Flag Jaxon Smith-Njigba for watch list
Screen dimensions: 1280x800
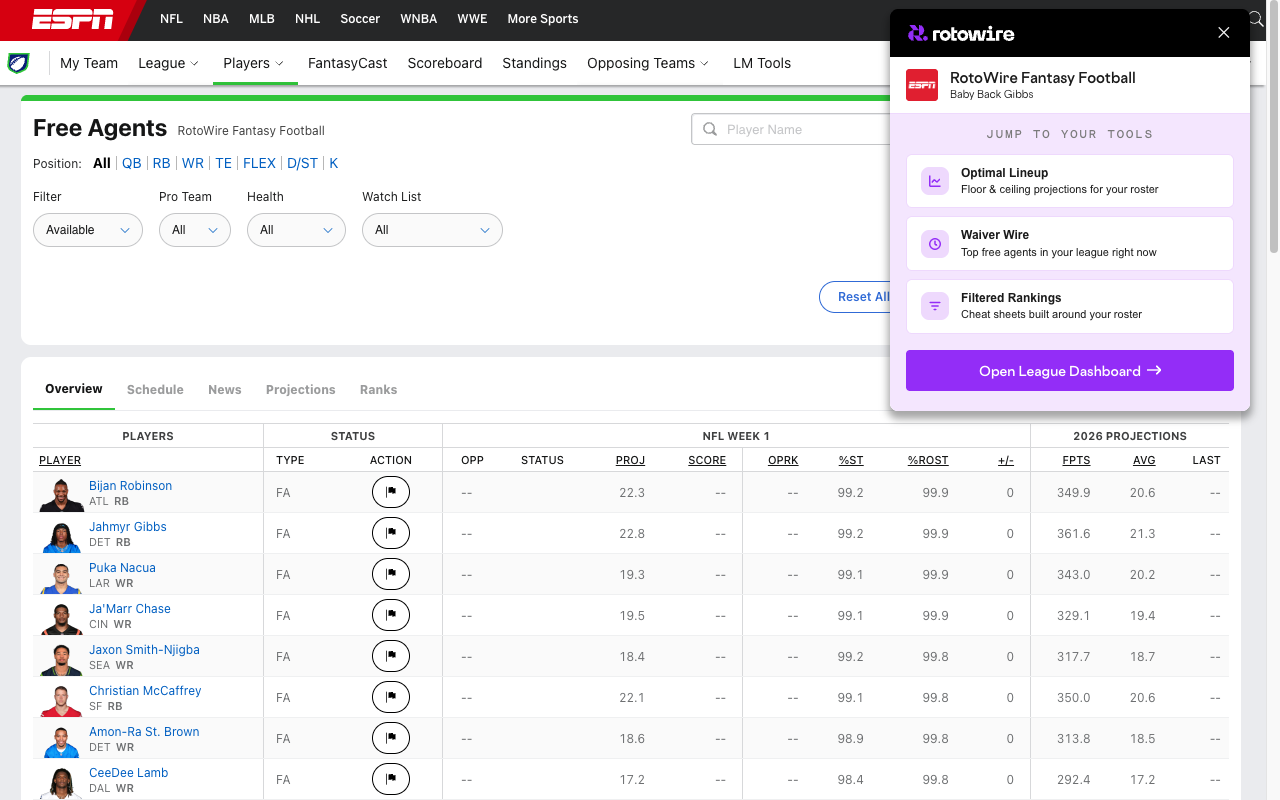(x=391, y=656)
